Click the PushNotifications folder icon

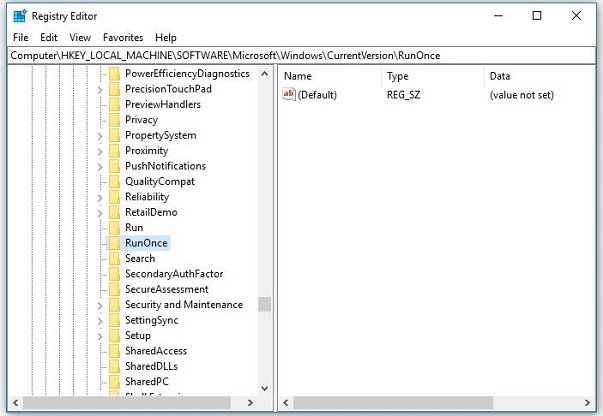click(x=114, y=166)
